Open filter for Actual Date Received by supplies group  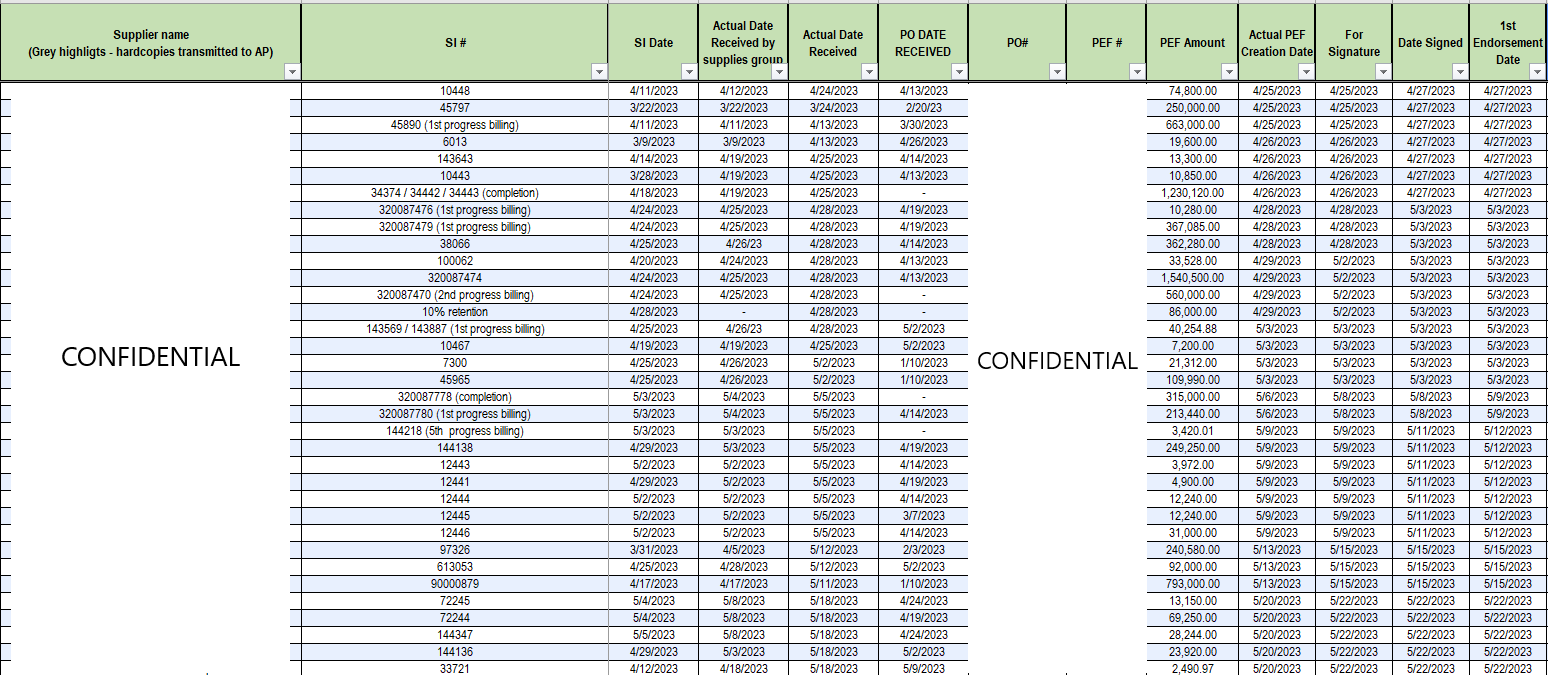coord(779,72)
